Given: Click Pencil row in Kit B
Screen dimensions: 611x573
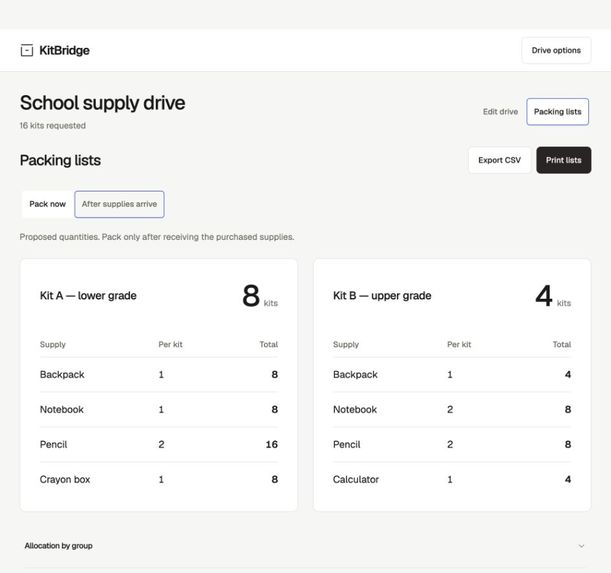Looking at the screenshot, I should pyautogui.click(x=452, y=444).
